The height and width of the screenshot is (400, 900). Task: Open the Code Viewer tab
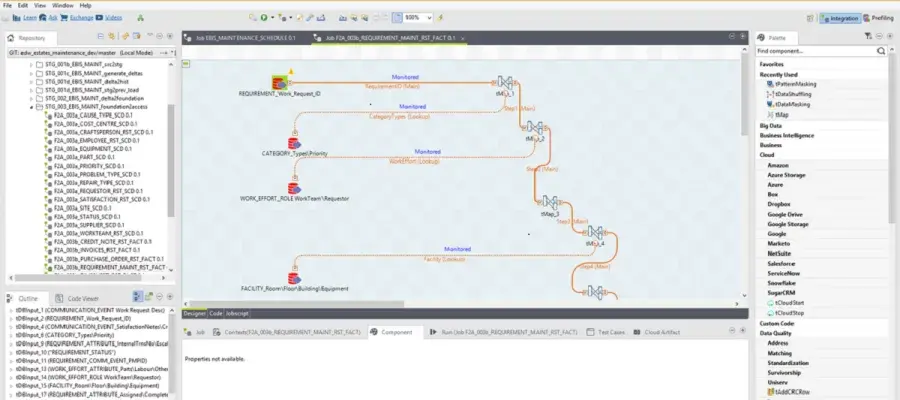tap(81, 298)
